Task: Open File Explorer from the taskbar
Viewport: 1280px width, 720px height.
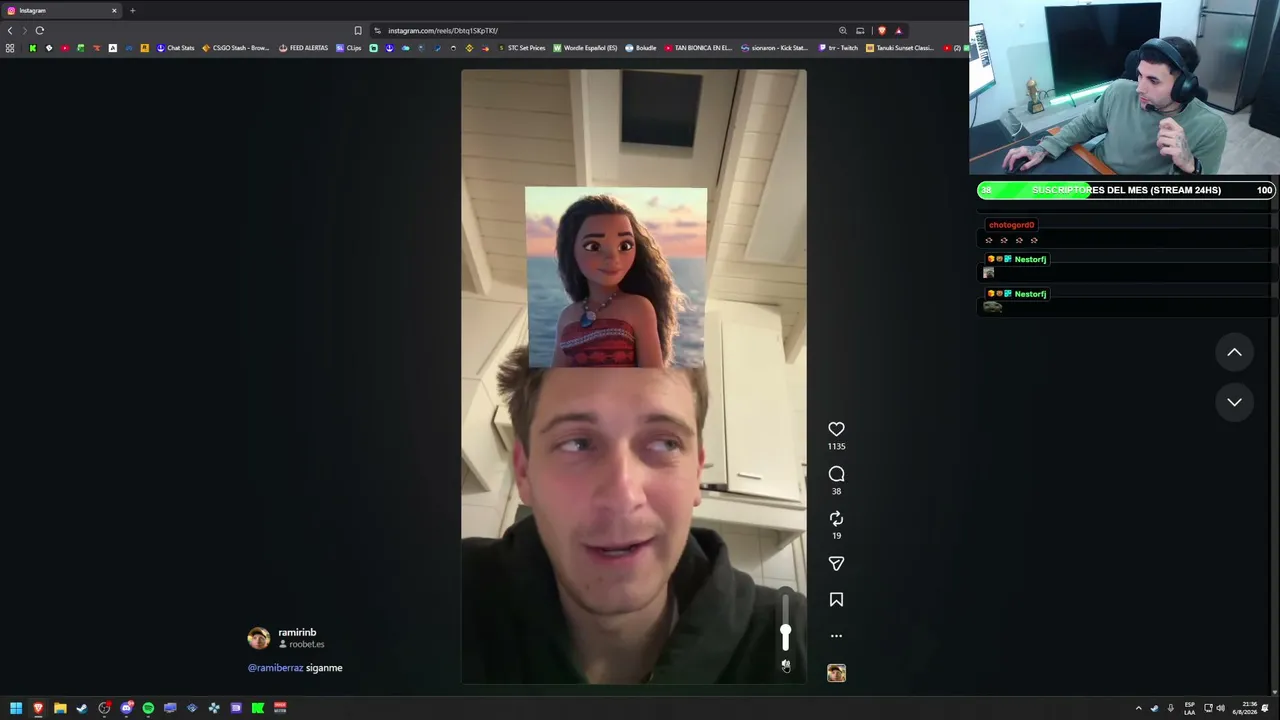Action: click(60, 708)
